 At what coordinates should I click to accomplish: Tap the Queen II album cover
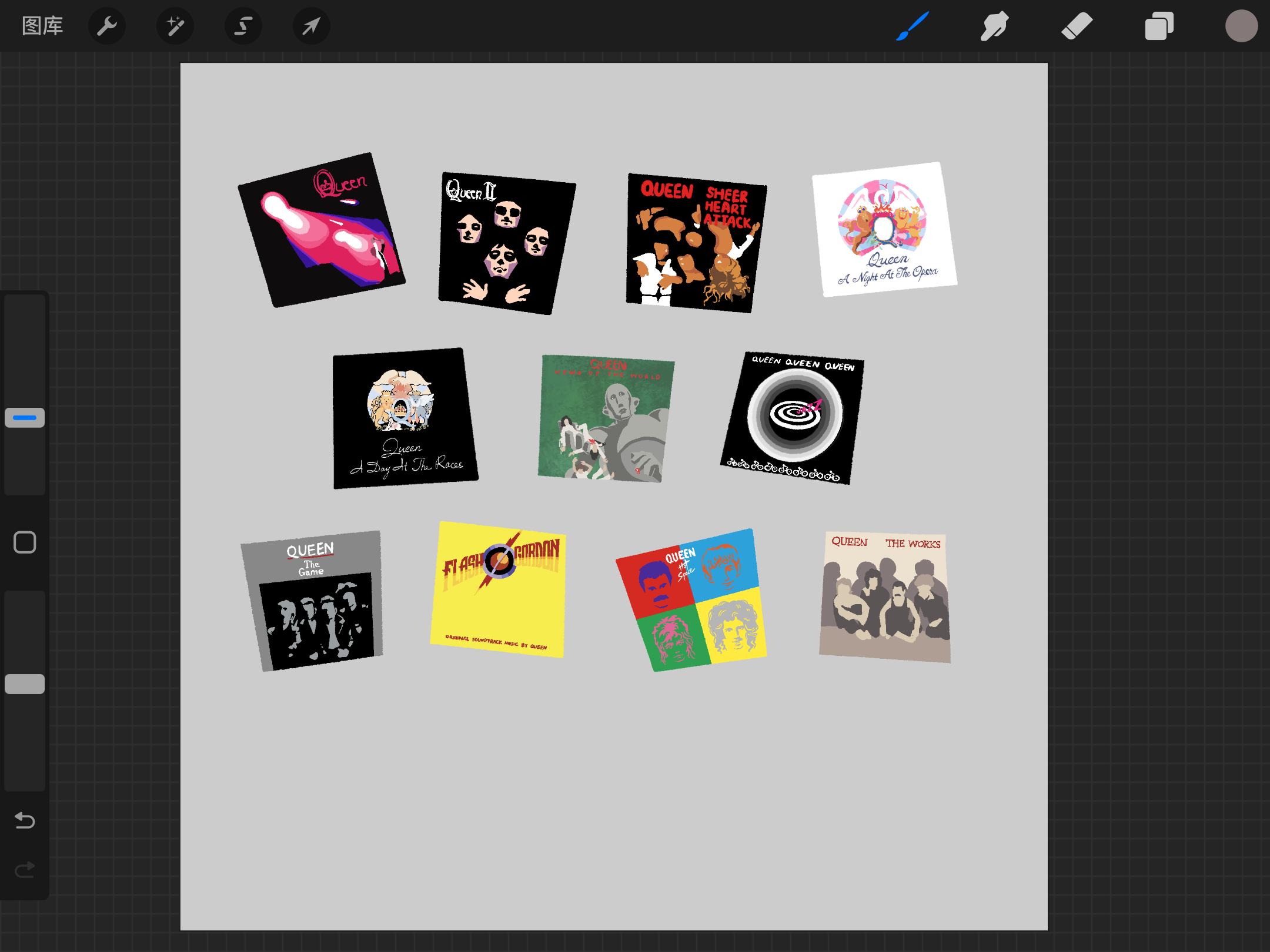[507, 243]
